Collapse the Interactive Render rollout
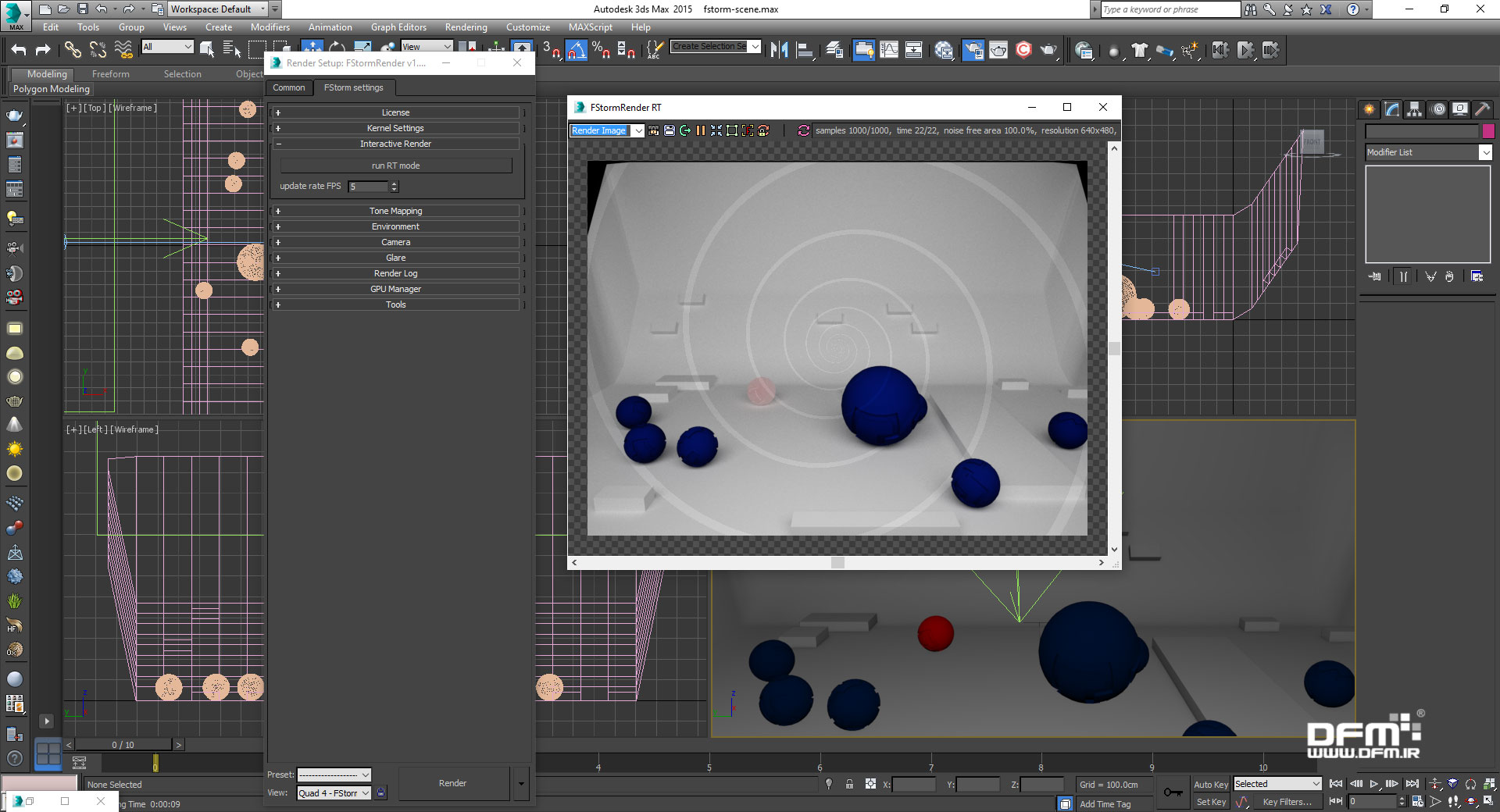1500x812 pixels. (395, 144)
